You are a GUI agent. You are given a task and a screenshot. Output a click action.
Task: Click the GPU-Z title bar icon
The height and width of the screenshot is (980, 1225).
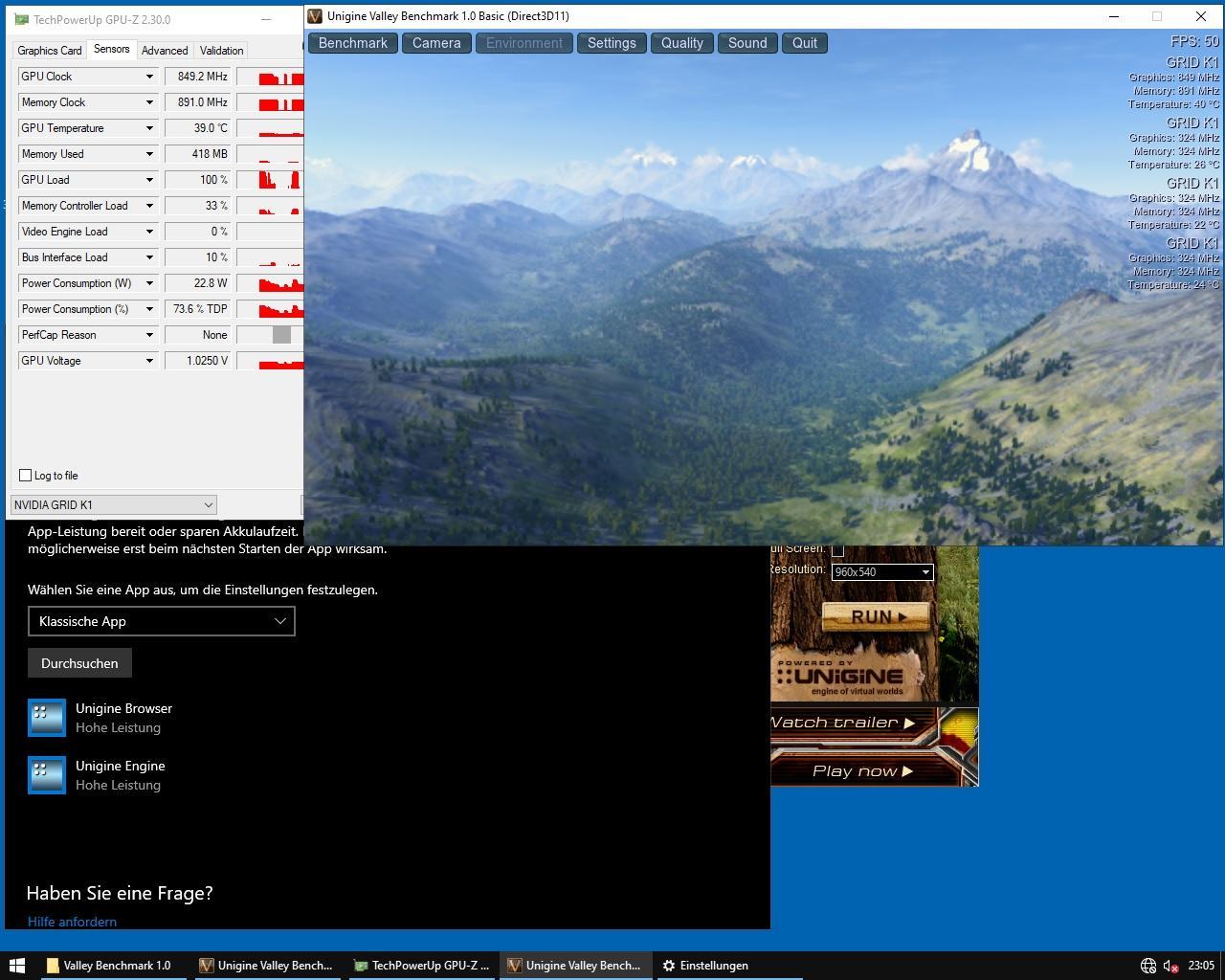(21, 19)
